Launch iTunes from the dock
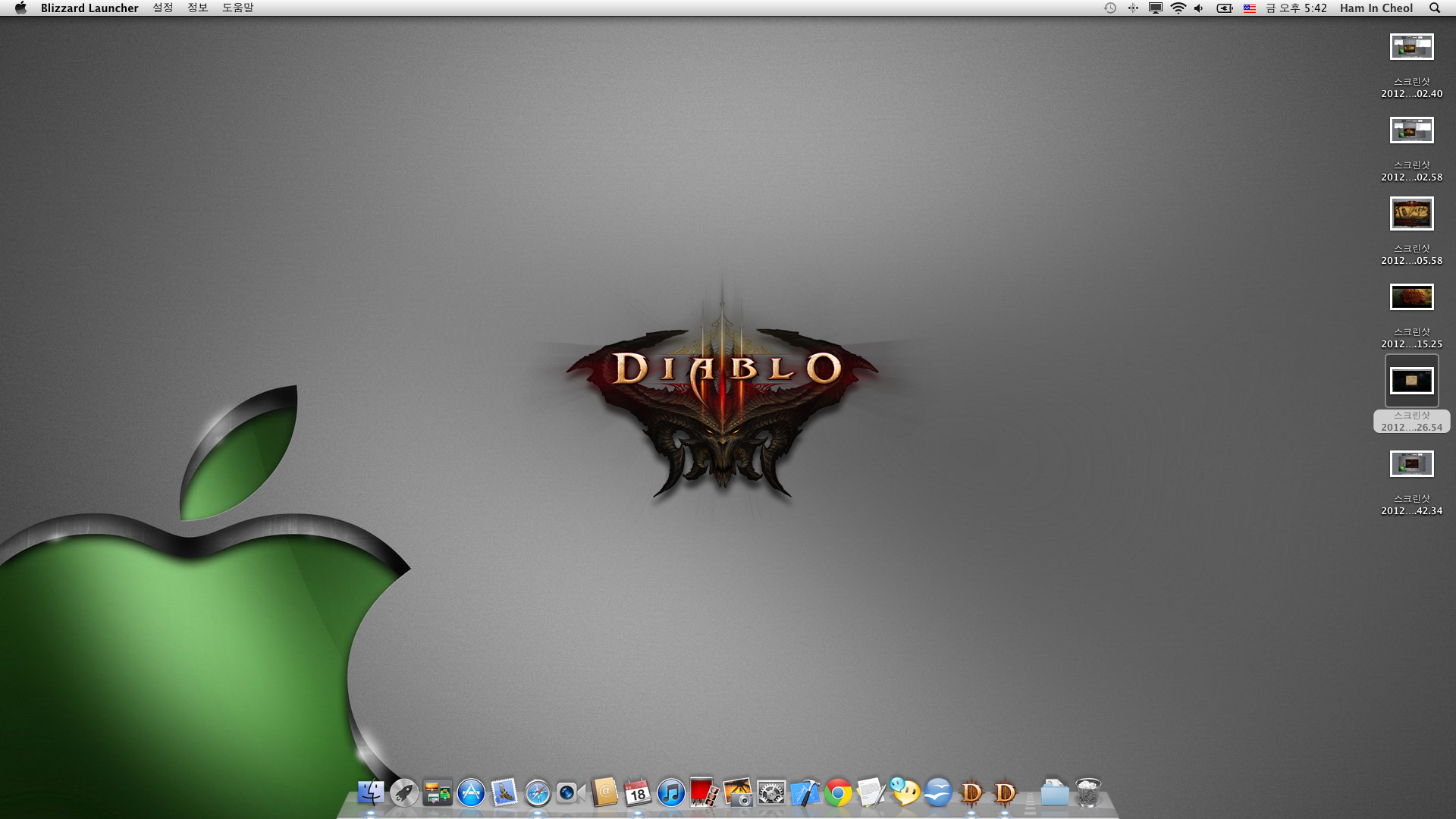The width and height of the screenshot is (1456, 819). [671, 792]
